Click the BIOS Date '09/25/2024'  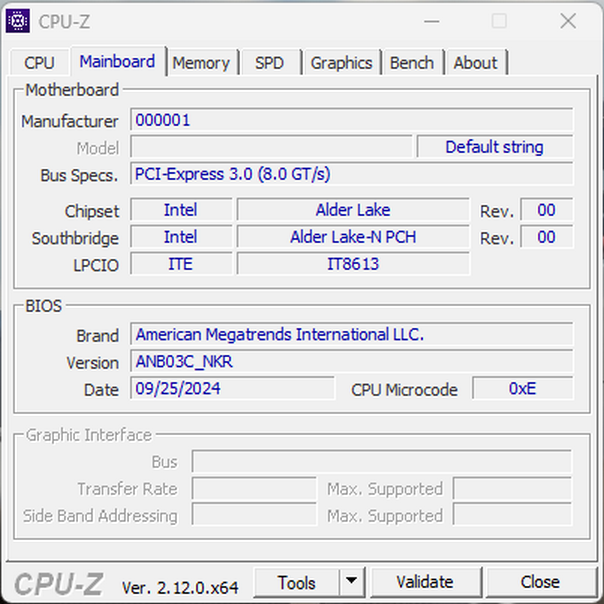[x=232, y=388]
